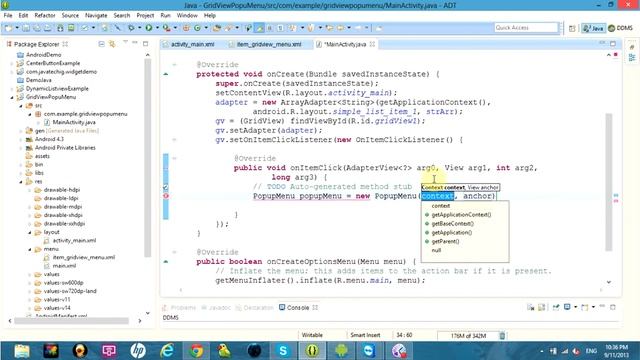
Task: Open the Android SDK Manager toolbar icon
Action: pyautogui.click(x=60, y=28)
